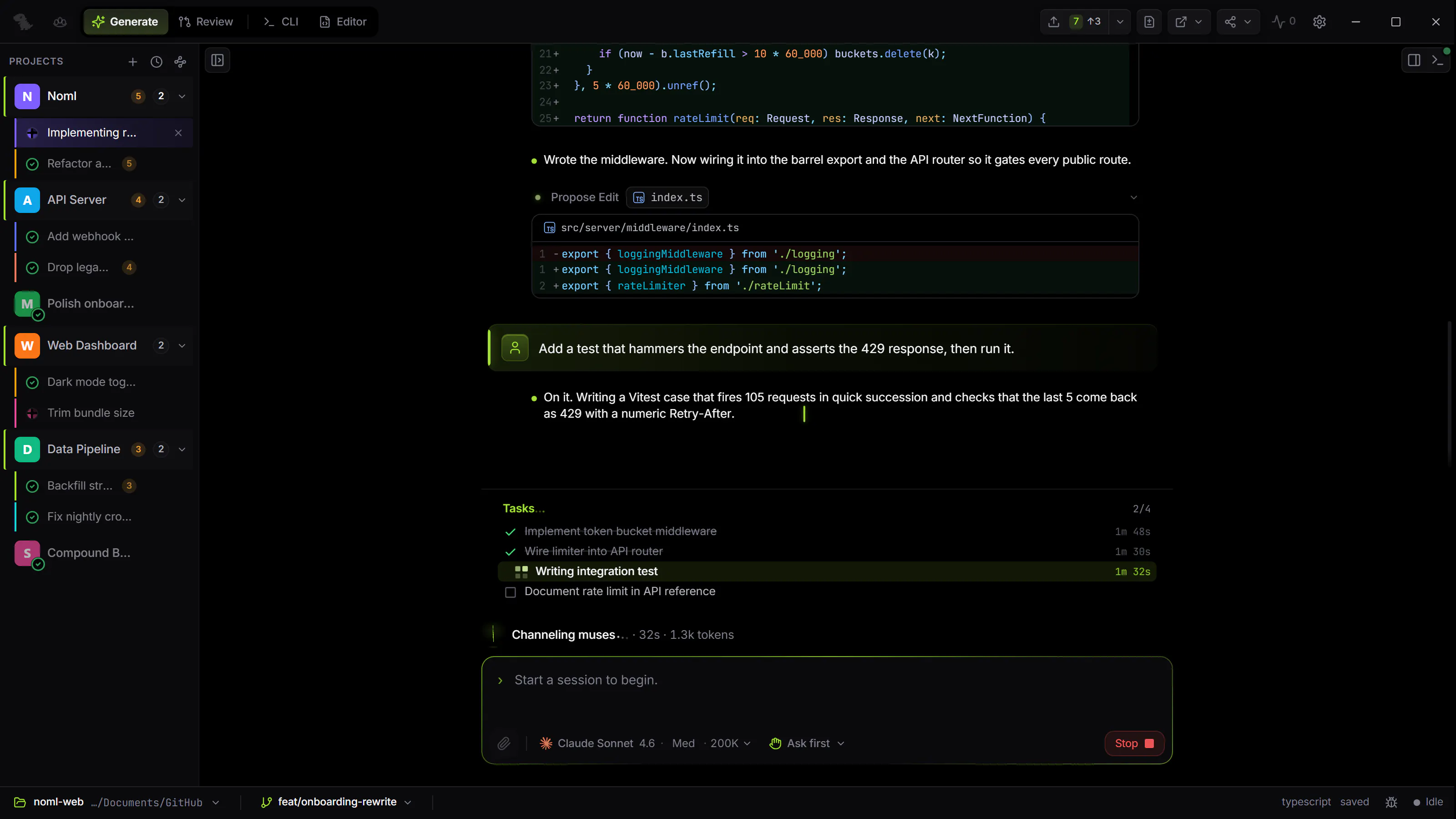Click the saved status indicator
This screenshot has width=1456, height=819.
pos(1354,802)
